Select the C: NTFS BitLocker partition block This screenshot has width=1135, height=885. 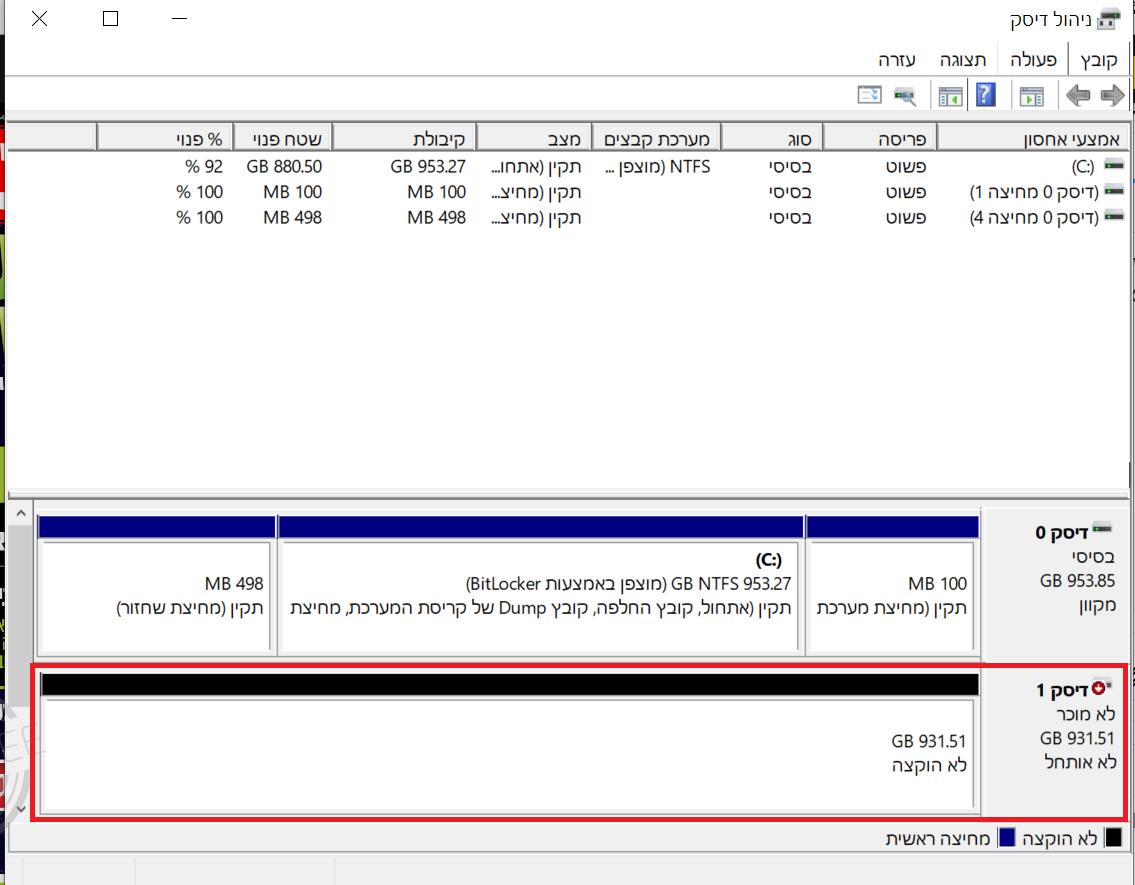click(x=541, y=585)
